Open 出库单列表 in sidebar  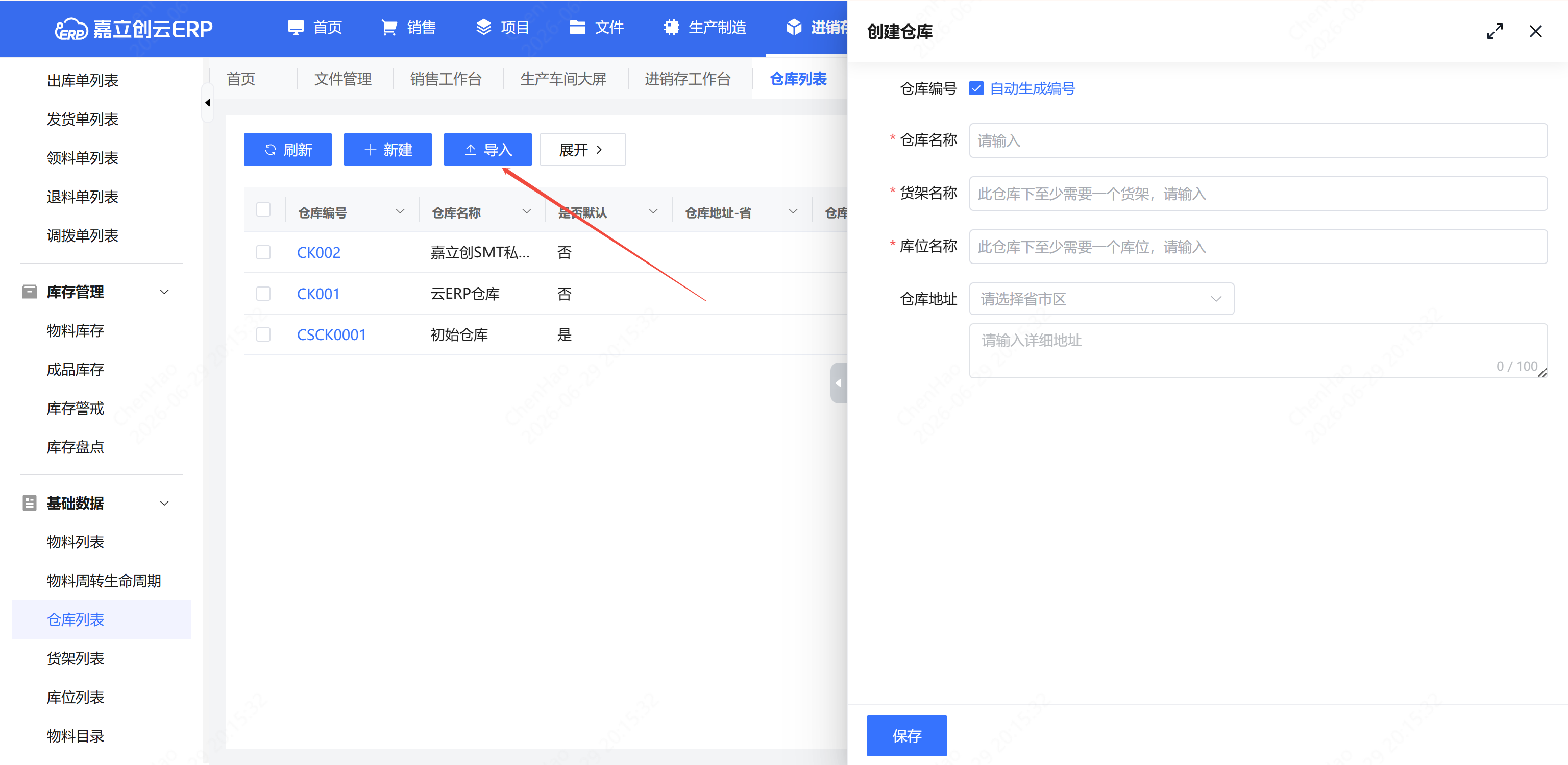82,80
